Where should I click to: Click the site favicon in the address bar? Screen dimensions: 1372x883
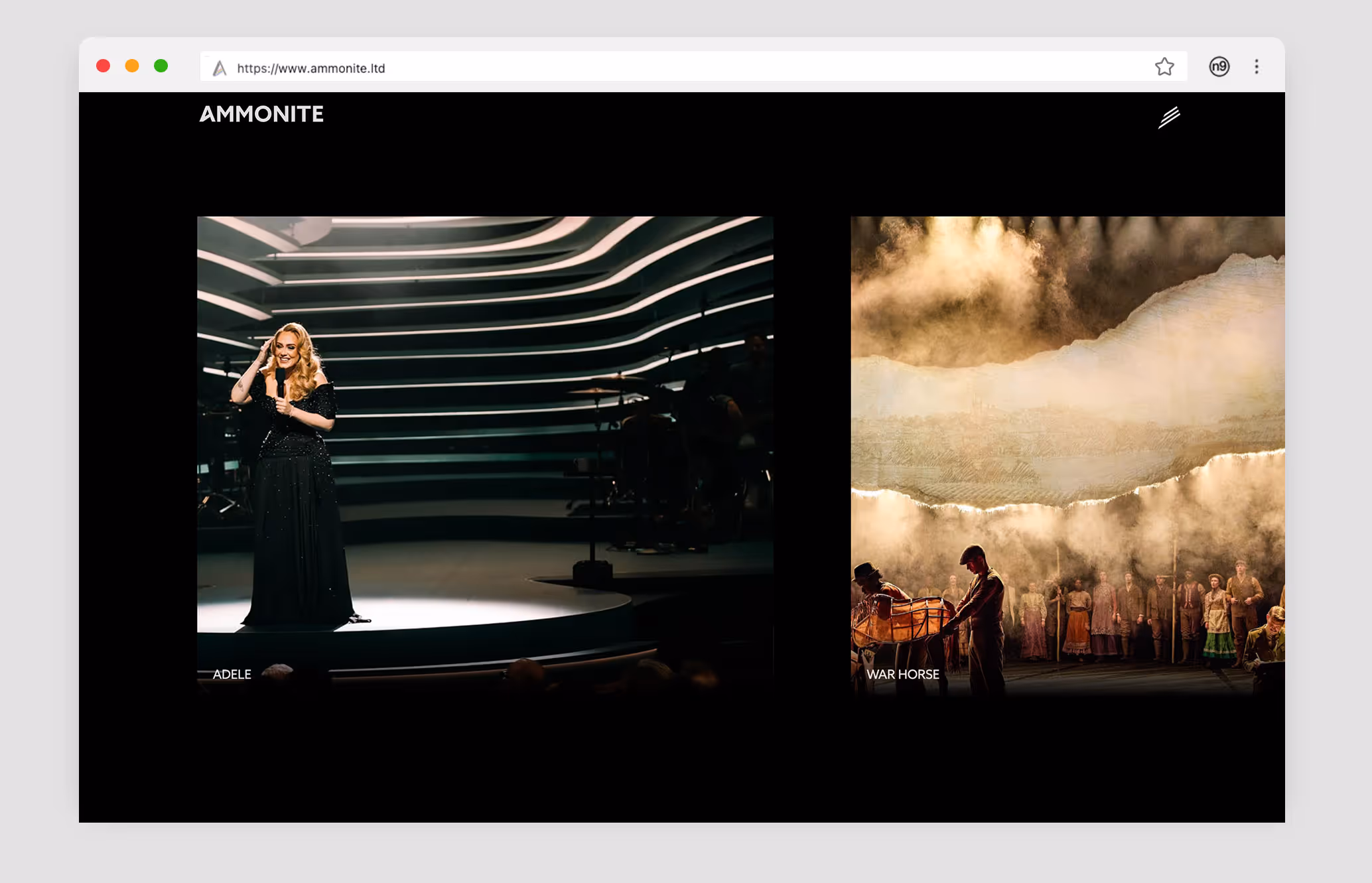tap(220, 68)
